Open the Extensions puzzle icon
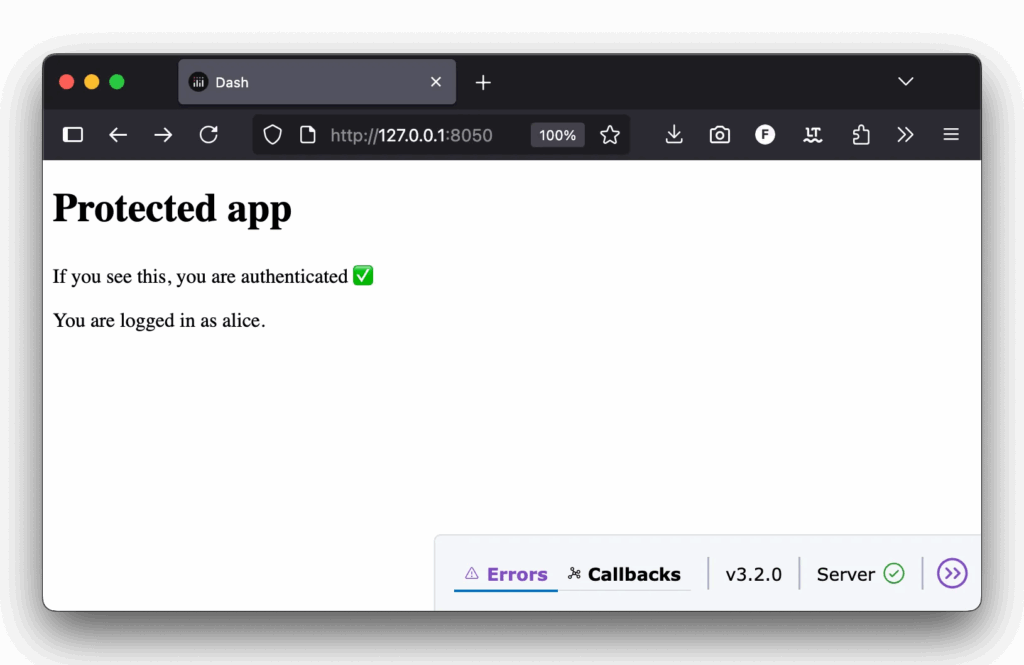Image resolution: width=1024 pixels, height=665 pixels. tap(861, 135)
